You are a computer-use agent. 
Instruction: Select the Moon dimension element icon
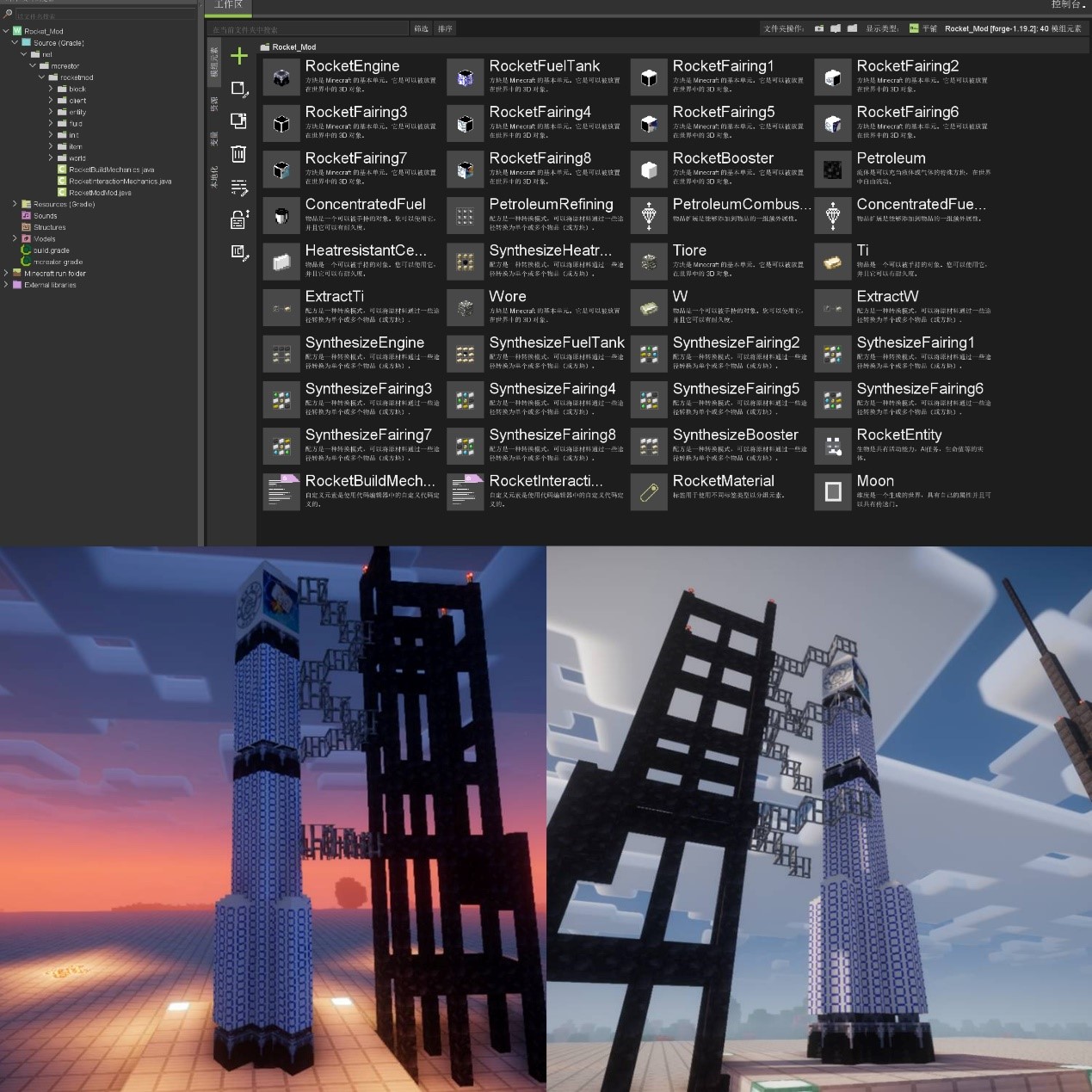832,492
